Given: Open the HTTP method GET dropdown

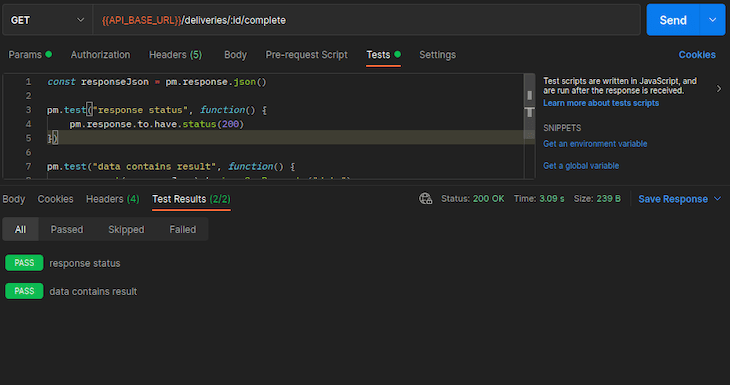Looking at the screenshot, I should (x=47, y=20).
